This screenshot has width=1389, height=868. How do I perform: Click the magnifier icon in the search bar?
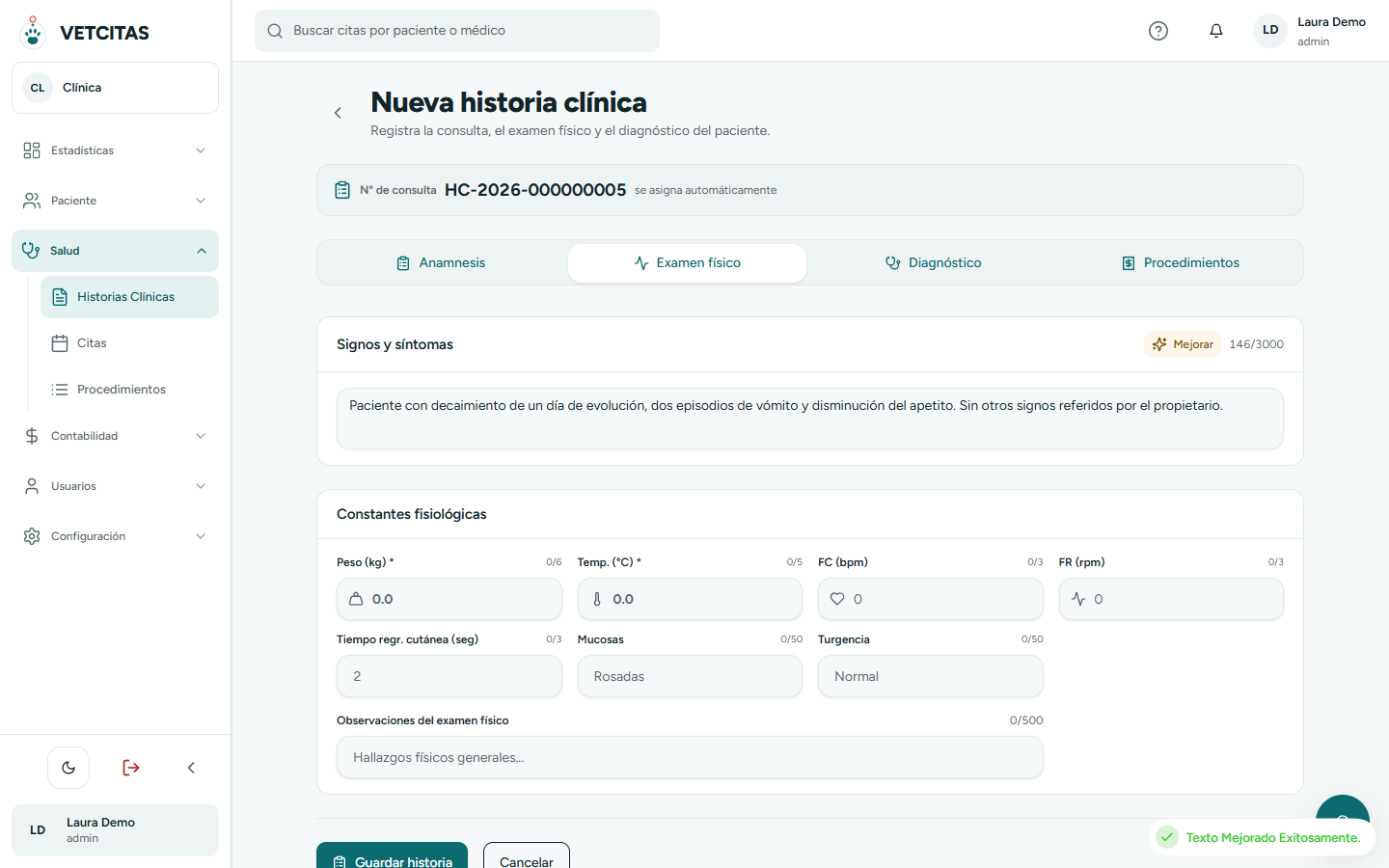(275, 31)
